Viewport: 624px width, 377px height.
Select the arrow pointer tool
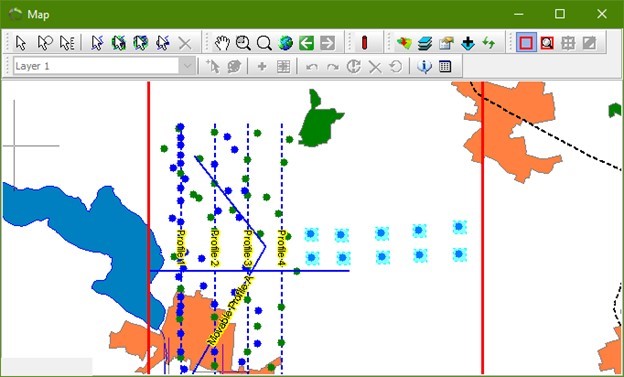[x=21, y=43]
